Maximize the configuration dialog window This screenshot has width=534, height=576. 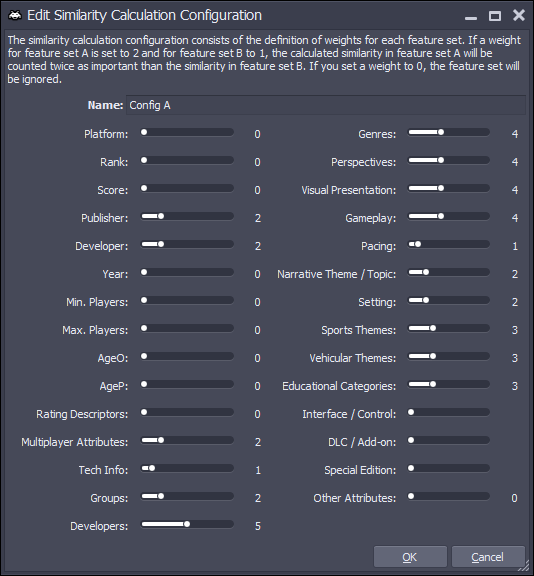pyautogui.click(x=495, y=16)
